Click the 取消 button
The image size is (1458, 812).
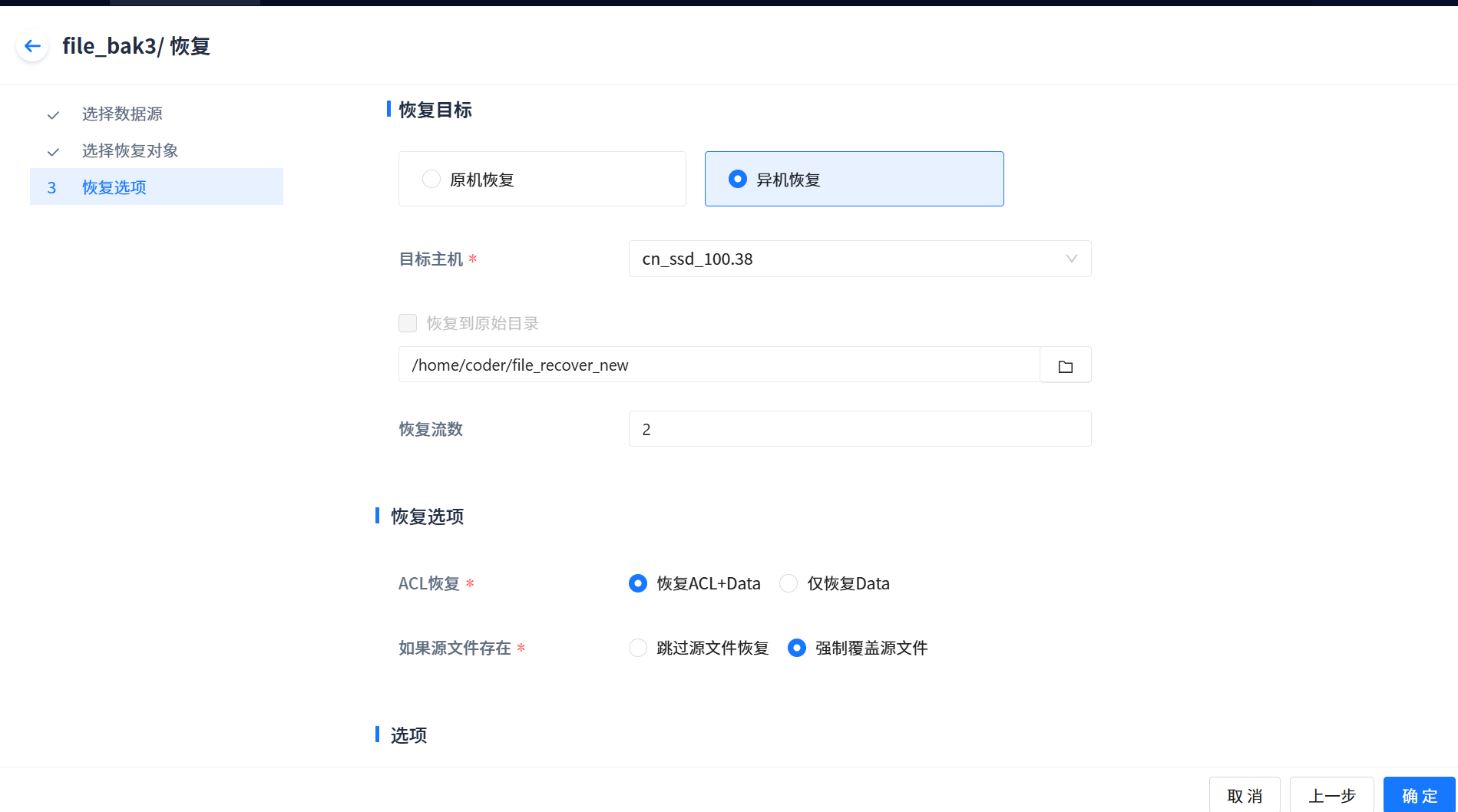pos(1245,795)
